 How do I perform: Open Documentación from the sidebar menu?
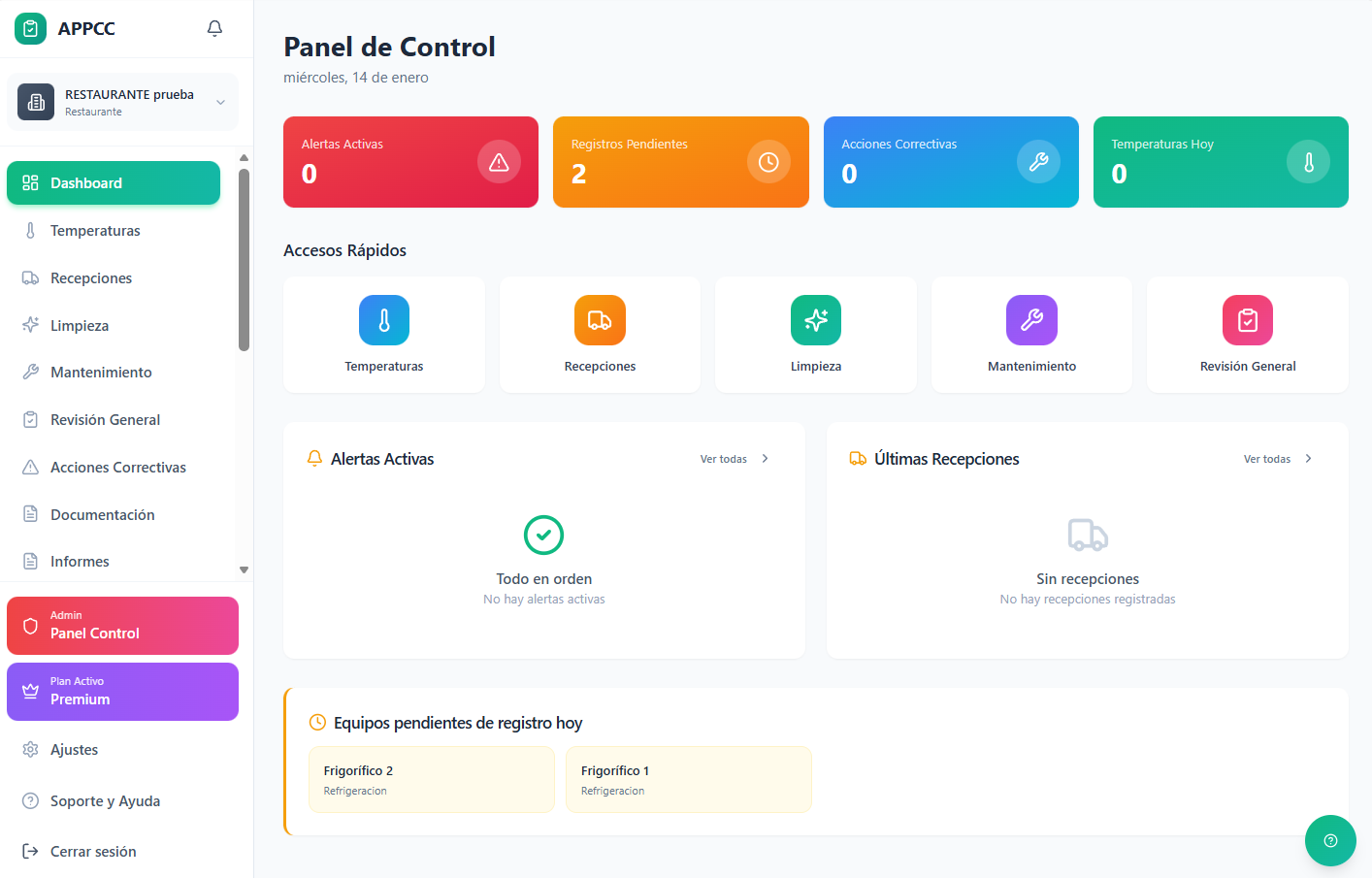(102, 515)
